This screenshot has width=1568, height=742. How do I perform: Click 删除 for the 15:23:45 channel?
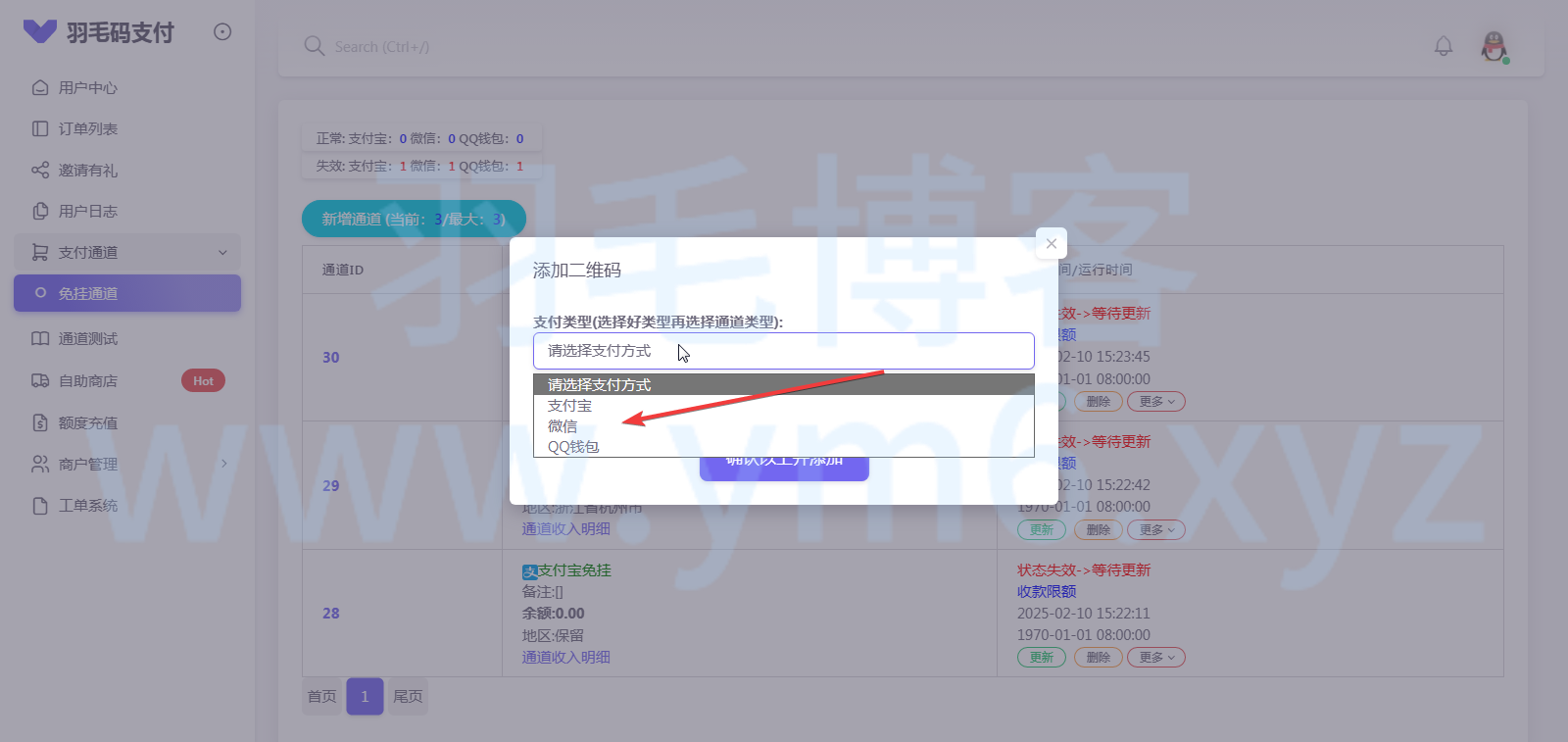[x=1098, y=401]
